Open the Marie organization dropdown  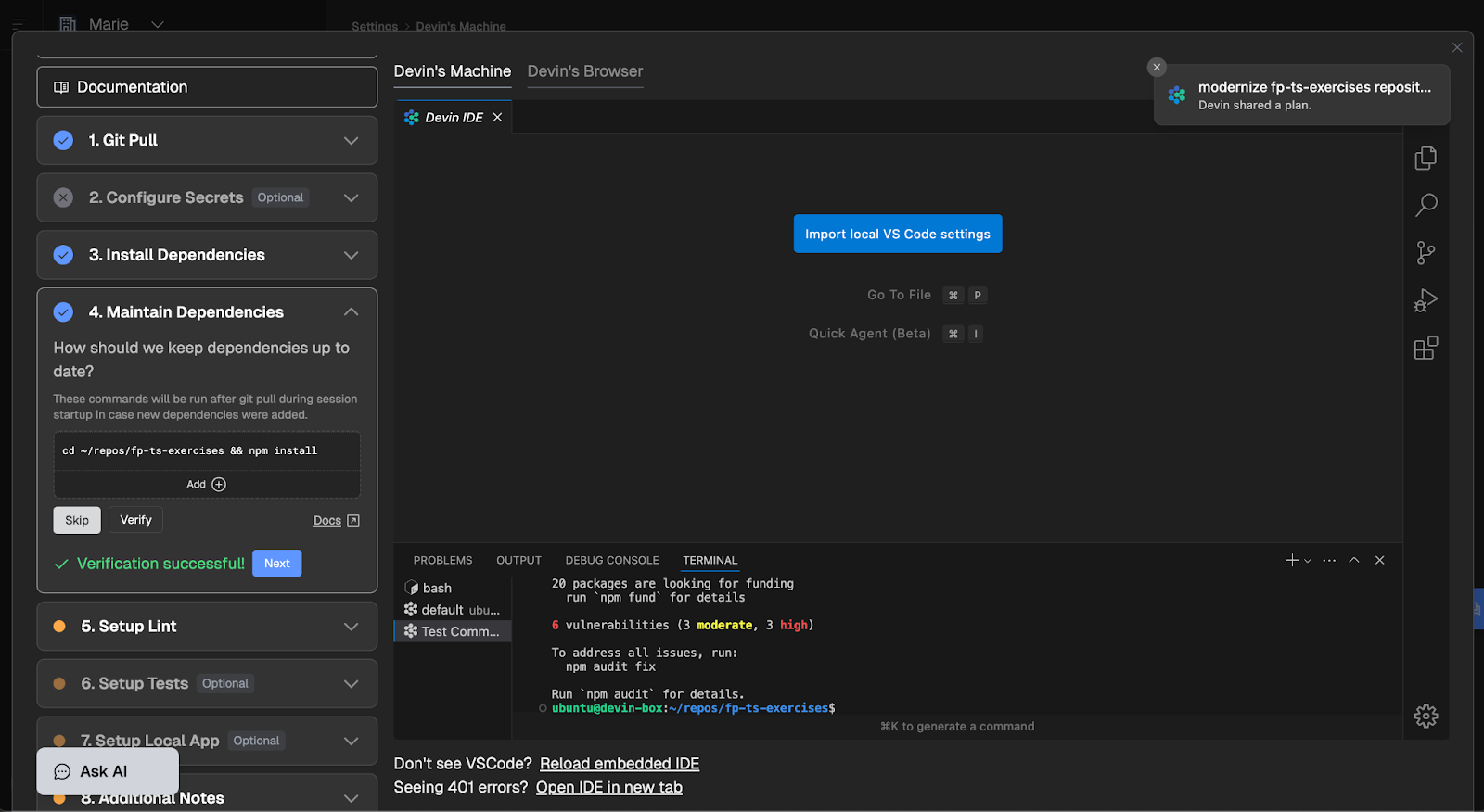pyautogui.click(x=158, y=24)
